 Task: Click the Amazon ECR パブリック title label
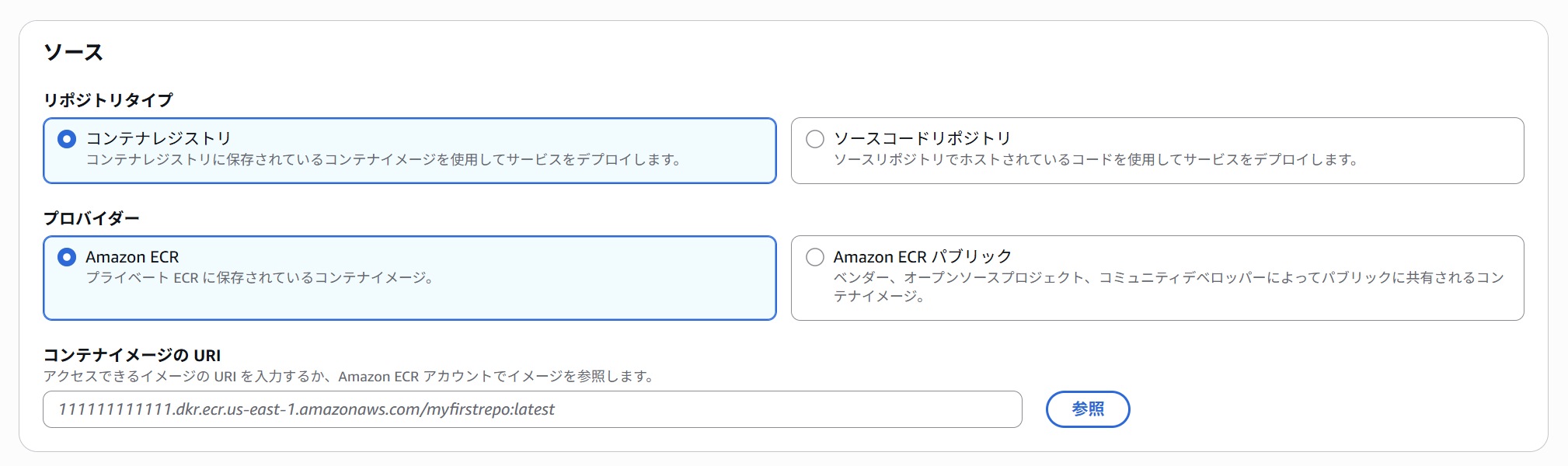[x=922, y=257]
